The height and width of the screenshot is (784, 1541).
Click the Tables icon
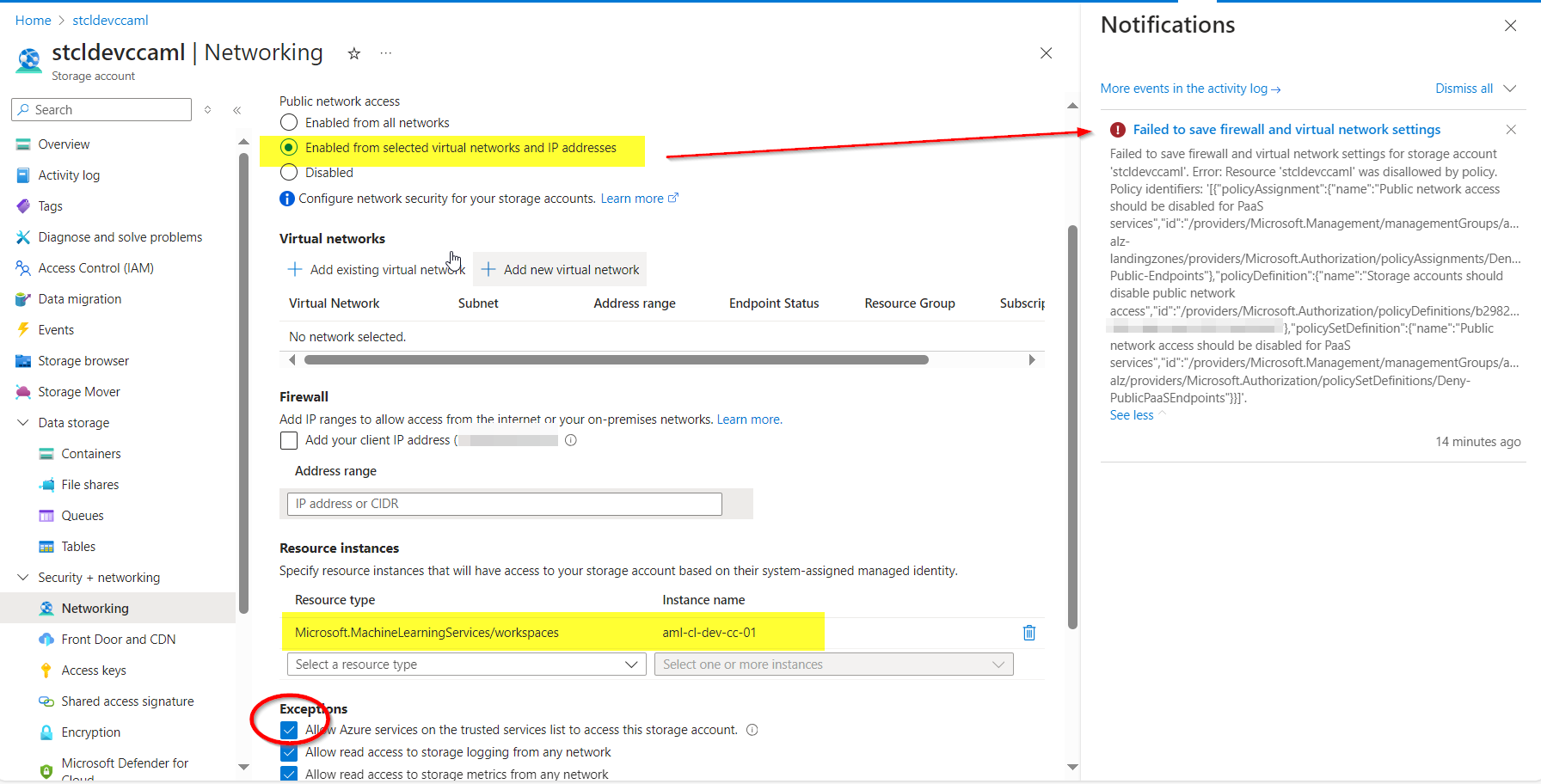coord(46,547)
